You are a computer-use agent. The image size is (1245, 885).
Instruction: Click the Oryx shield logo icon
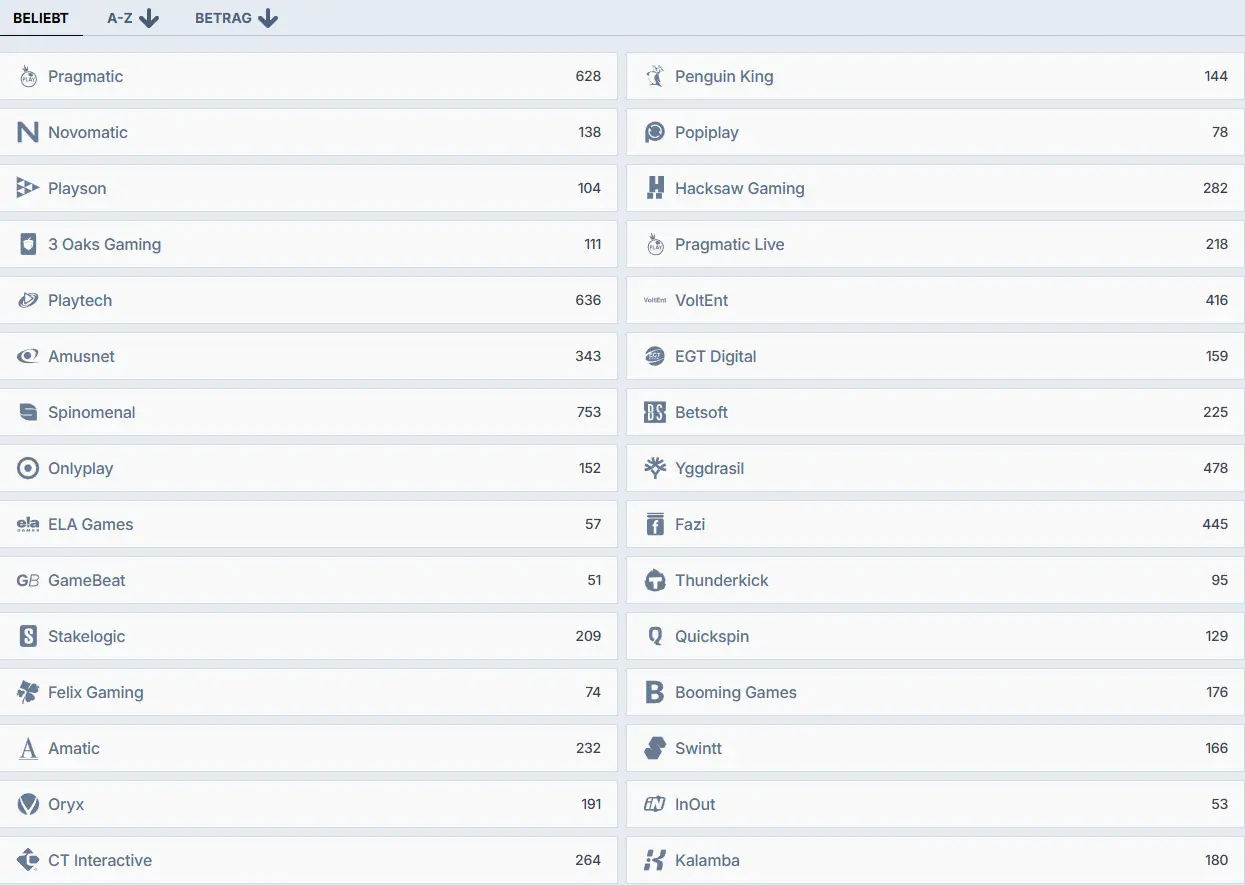[x=28, y=804]
